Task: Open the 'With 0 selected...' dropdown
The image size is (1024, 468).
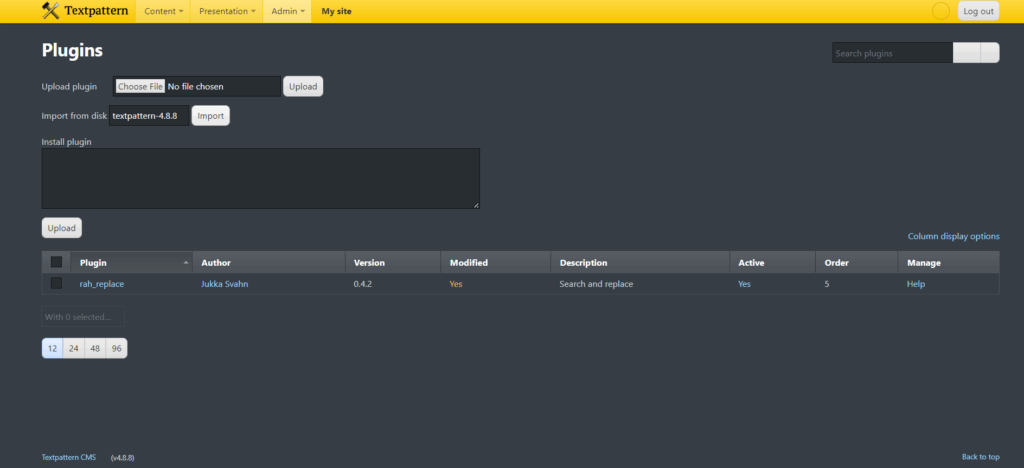Action: coord(83,317)
